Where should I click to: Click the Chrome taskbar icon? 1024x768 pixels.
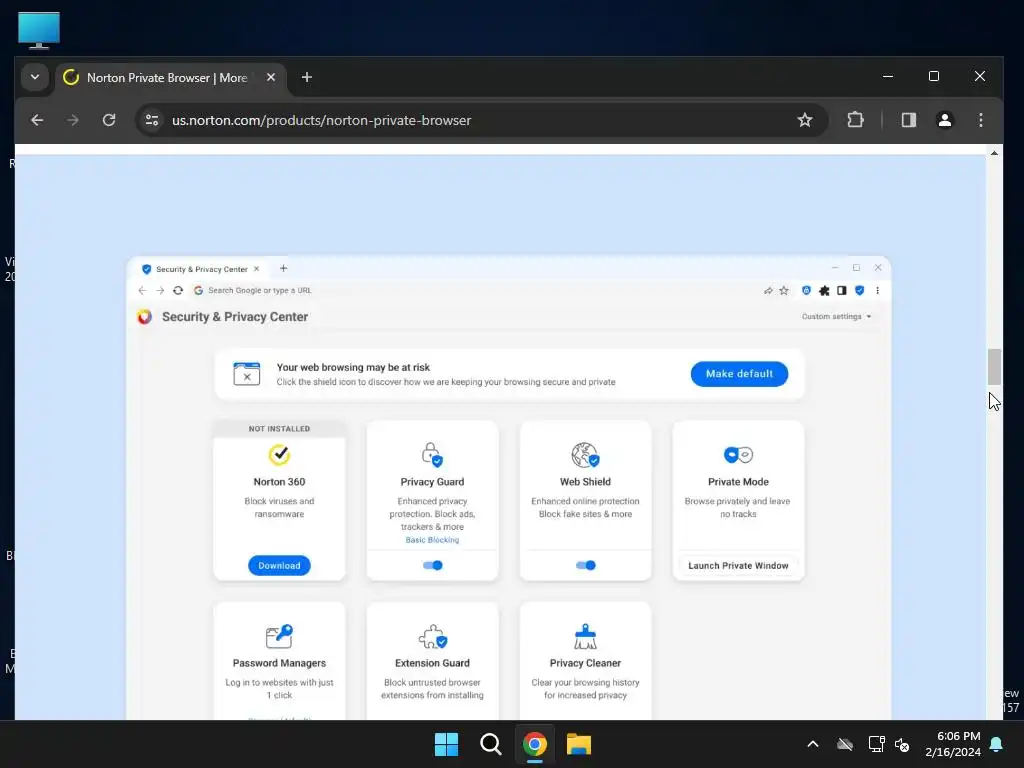tap(535, 744)
